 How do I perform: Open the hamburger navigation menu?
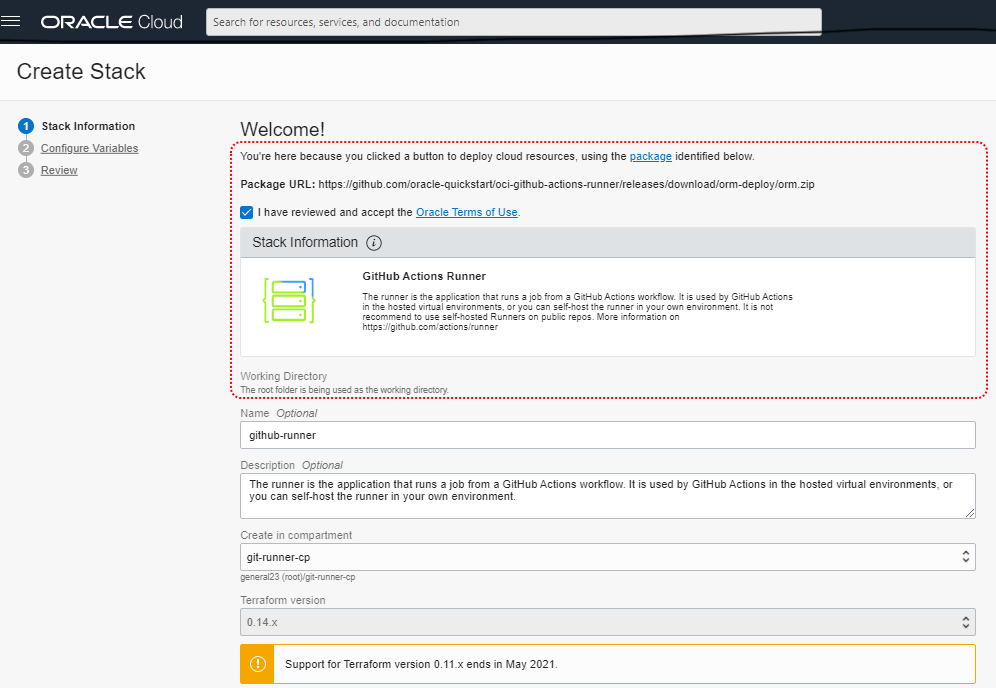coord(12,21)
